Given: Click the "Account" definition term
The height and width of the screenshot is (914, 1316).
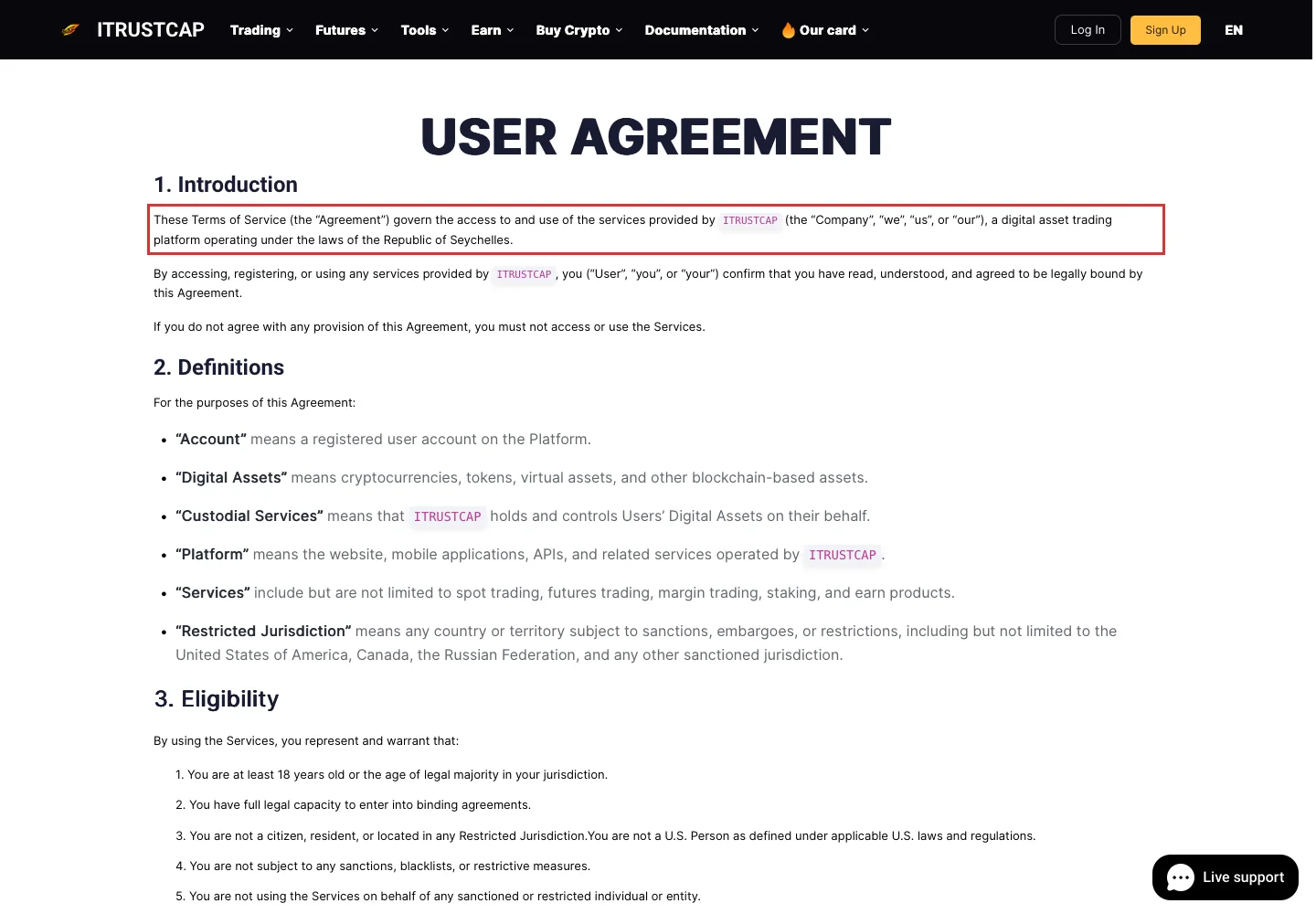Looking at the screenshot, I should pyautogui.click(x=211, y=440).
